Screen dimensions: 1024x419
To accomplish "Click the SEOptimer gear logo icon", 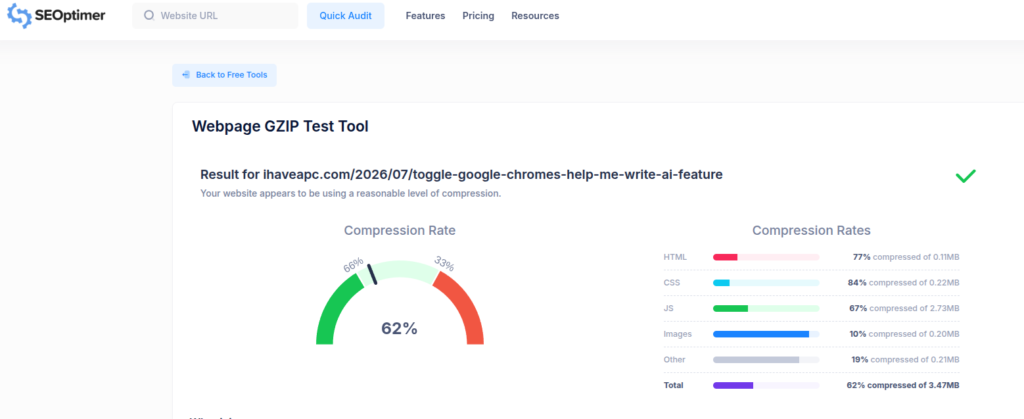I will 19,16.
